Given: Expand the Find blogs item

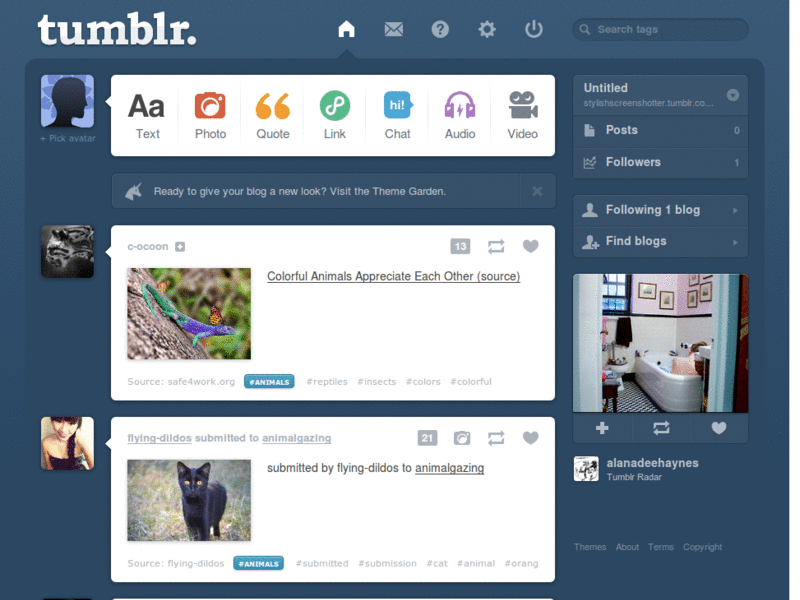Looking at the screenshot, I should click(x=661, y=242).
